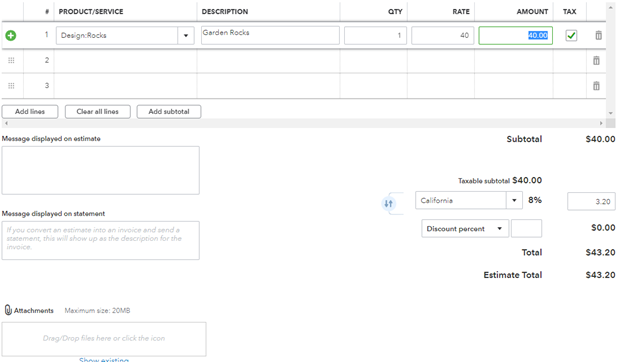Click the green add line icon on row 1
The width and height of the screenshot is (624, 362).
pyautogui.click(x=11, y=35)
